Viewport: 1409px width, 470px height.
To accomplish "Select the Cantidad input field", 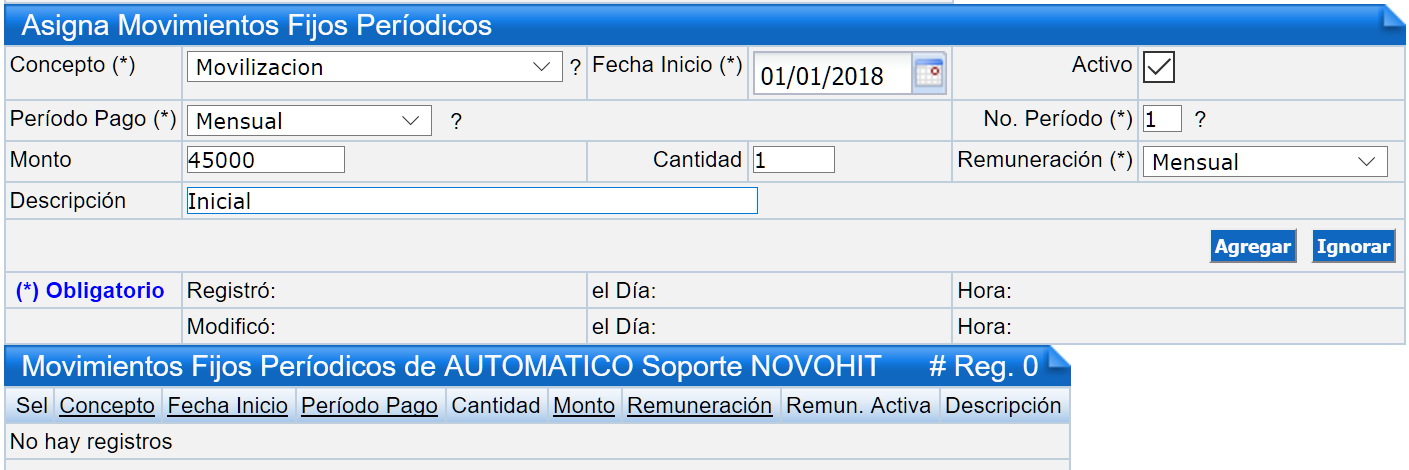I will [794, 160].
